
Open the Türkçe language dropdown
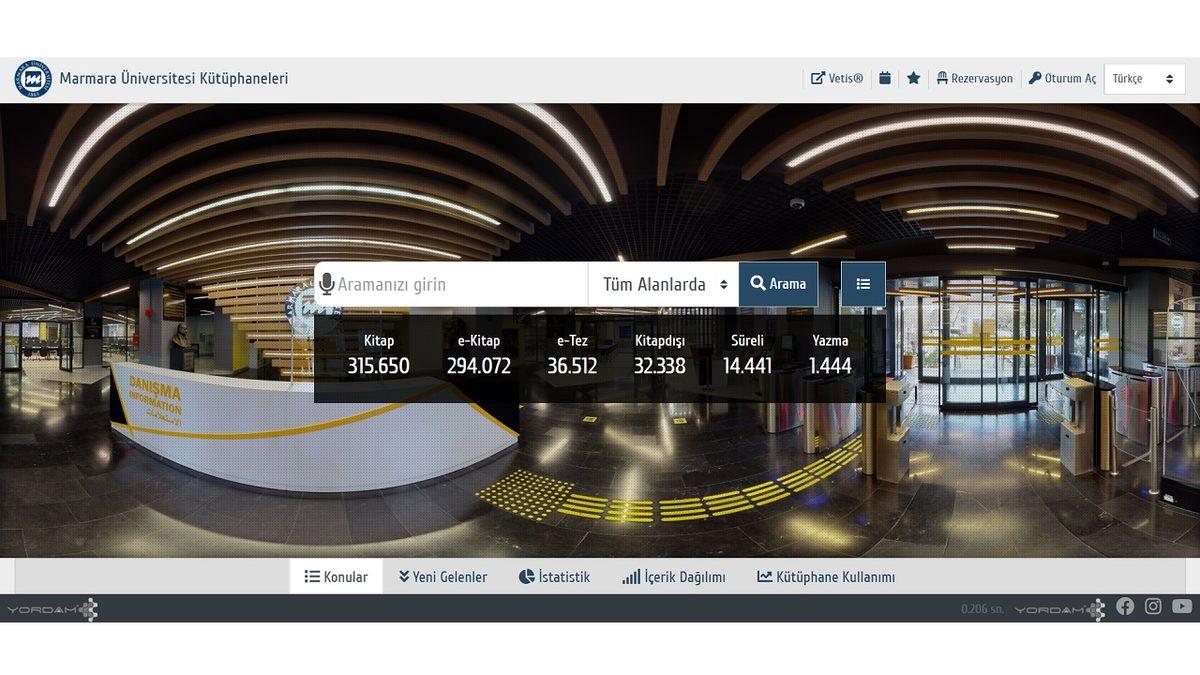[1144, 79]
